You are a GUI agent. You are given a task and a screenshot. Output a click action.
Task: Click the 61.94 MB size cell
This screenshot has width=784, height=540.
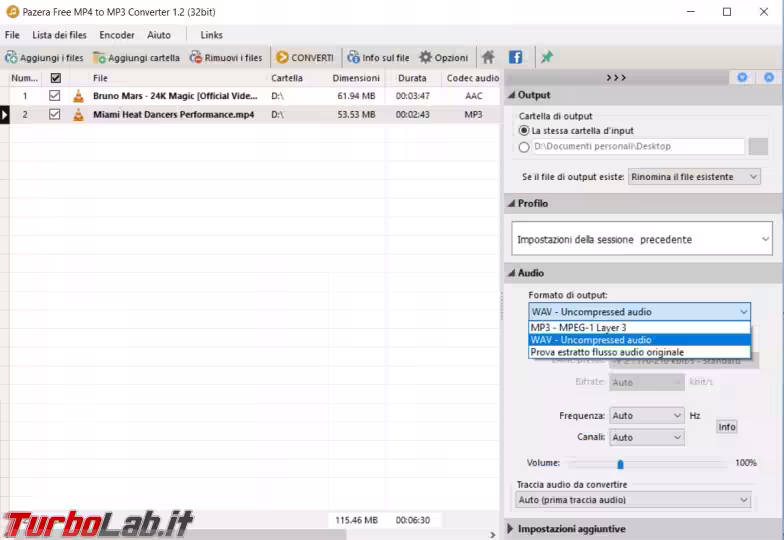[356, 96]
